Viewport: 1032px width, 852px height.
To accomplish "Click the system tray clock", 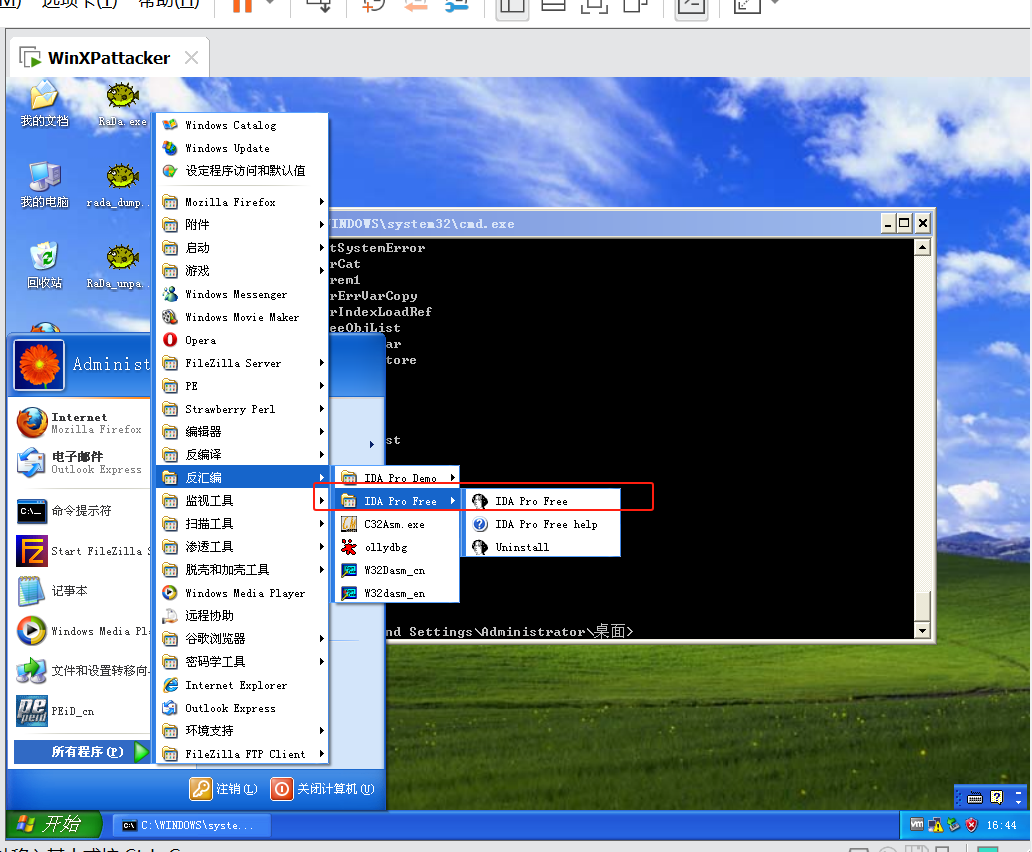I will (1001, 825).
